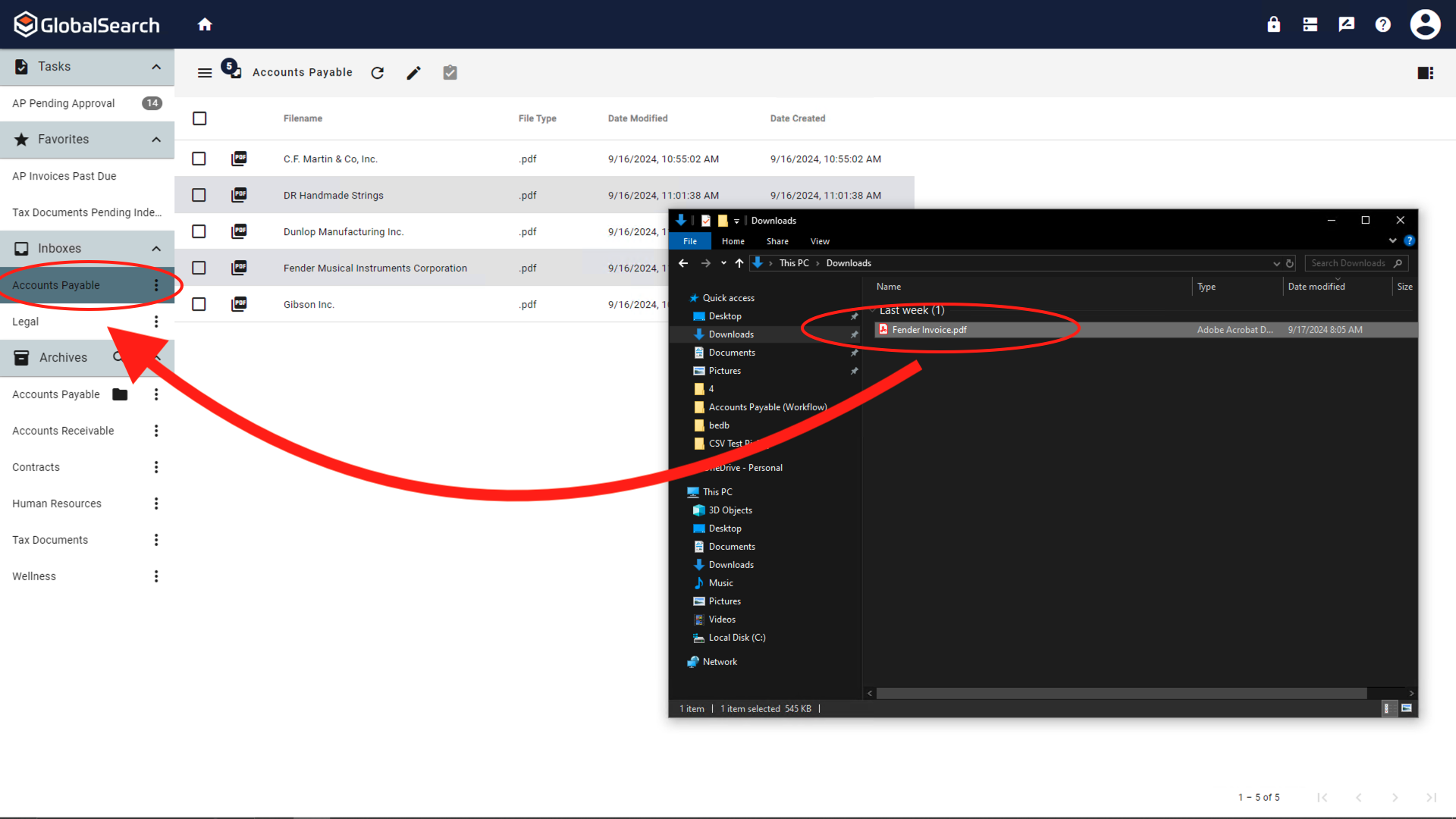
Task: Check the checkbox for Dunlop Manufacturing Inc.
Action: point(199,231)
